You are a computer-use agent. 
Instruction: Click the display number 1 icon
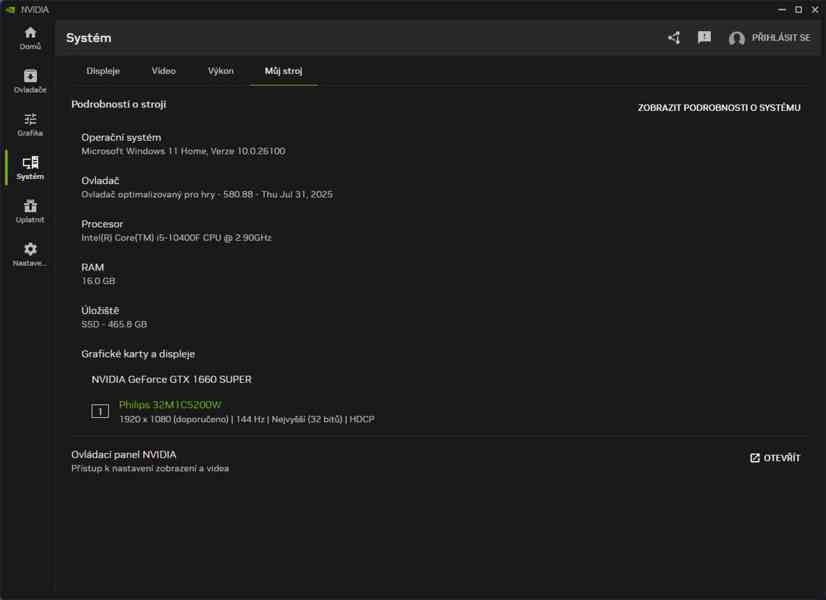click(100, 411)
